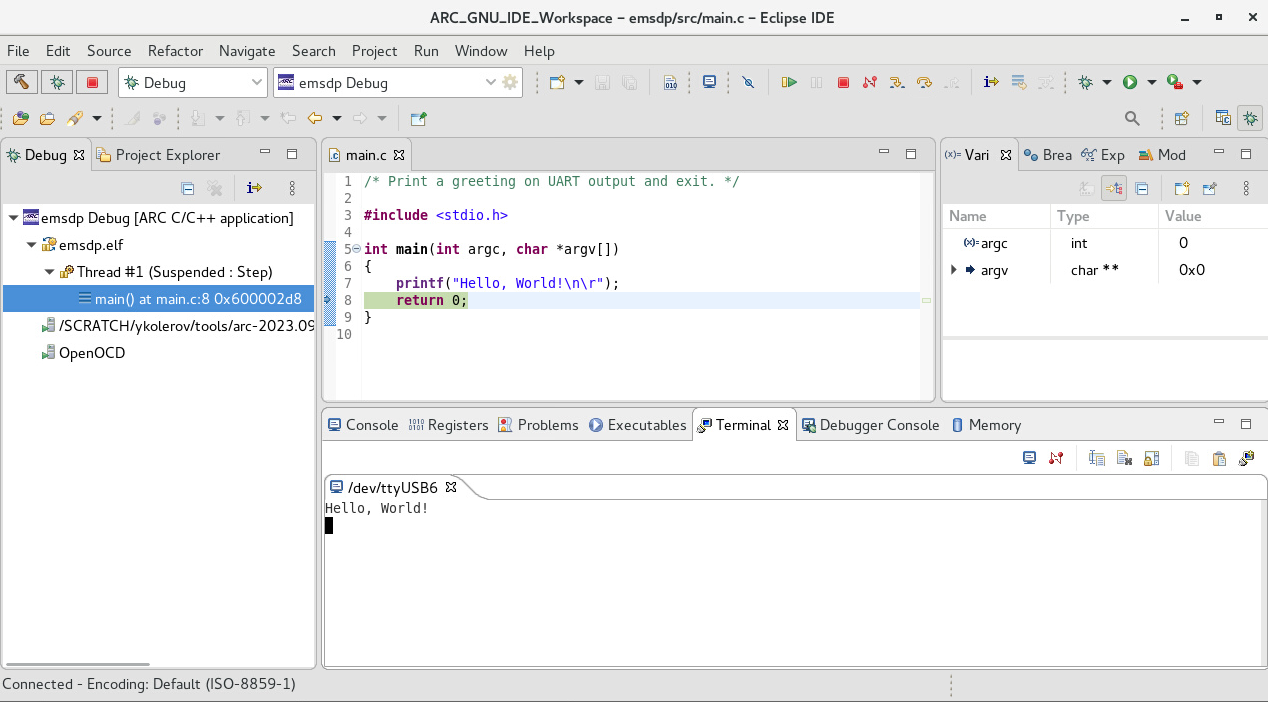The height and width of the screenshot is (702, 1268).
Task: Select the Step Over icon
Action: [x=924, y=81]
